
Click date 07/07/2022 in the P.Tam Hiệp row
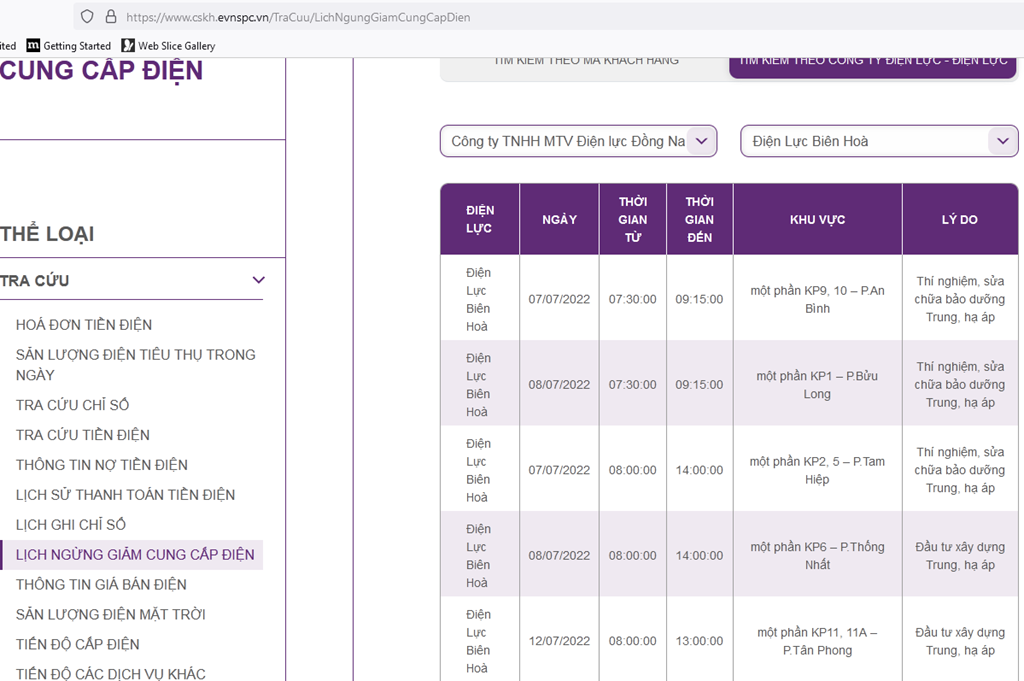559,470
